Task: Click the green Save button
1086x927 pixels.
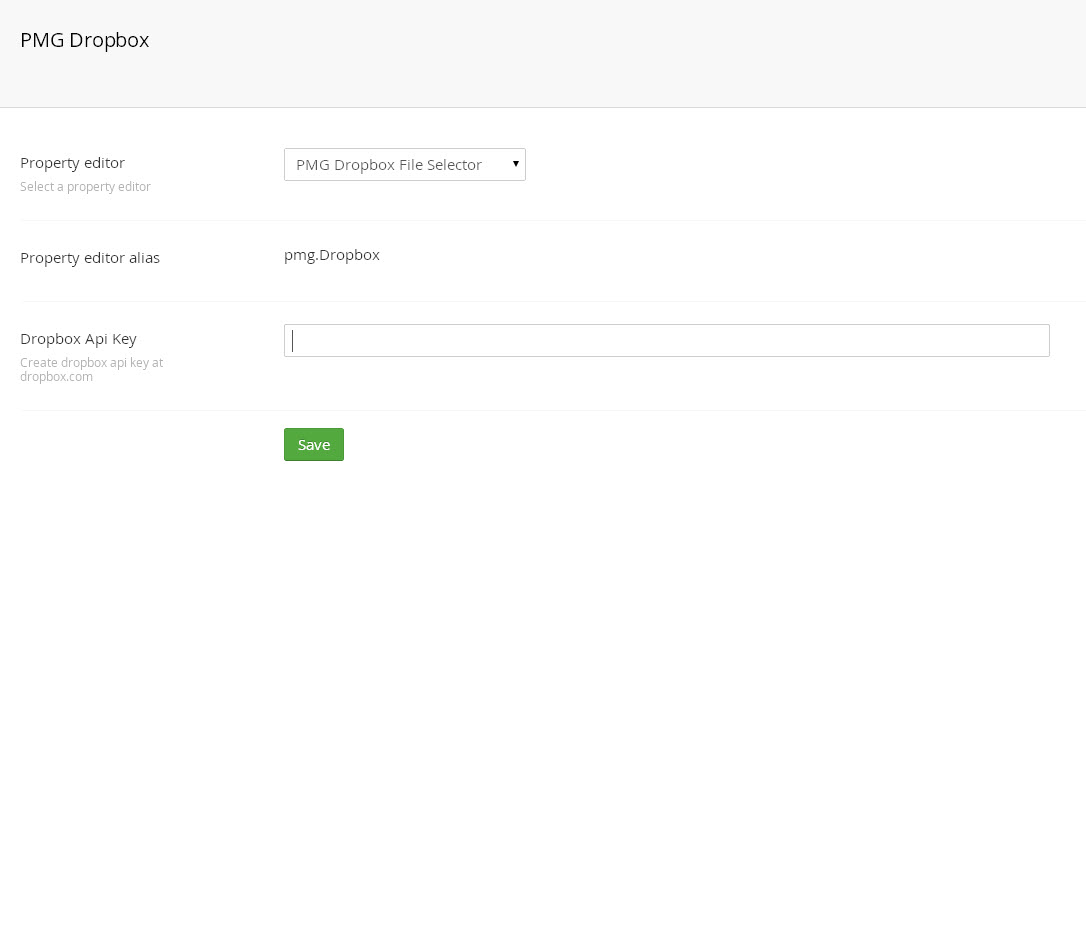Action: [314, 444]
